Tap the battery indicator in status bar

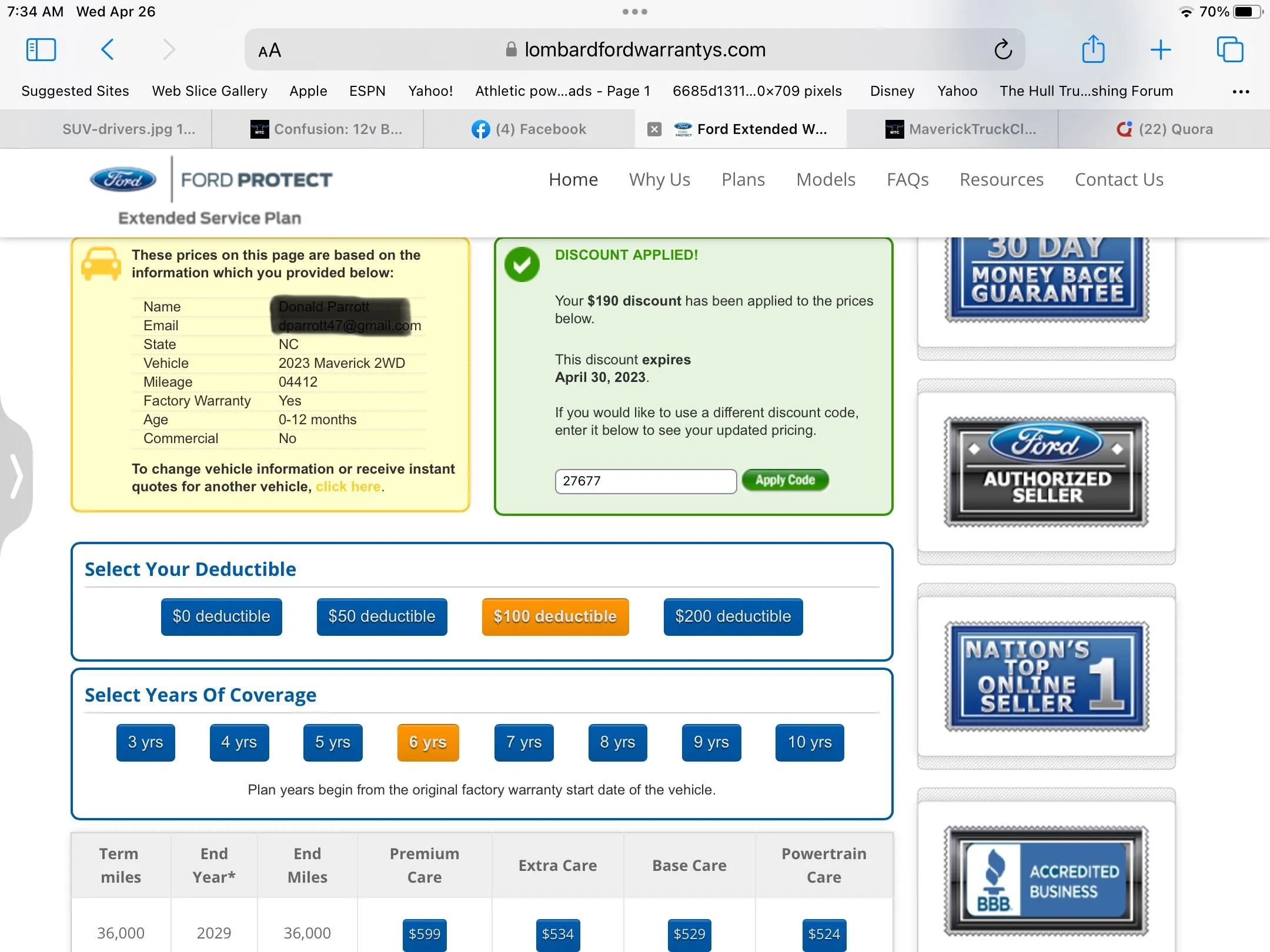(x=1248, y=12)
